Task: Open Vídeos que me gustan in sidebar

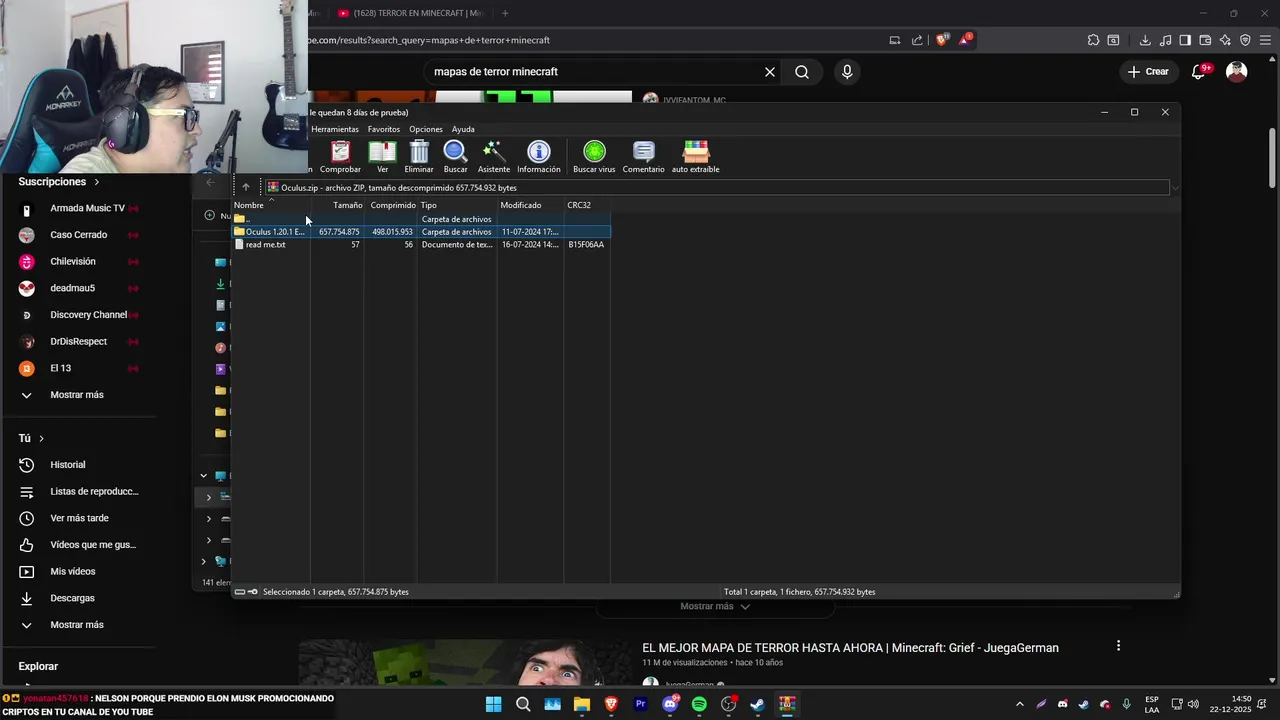Action: coord(93,545)
